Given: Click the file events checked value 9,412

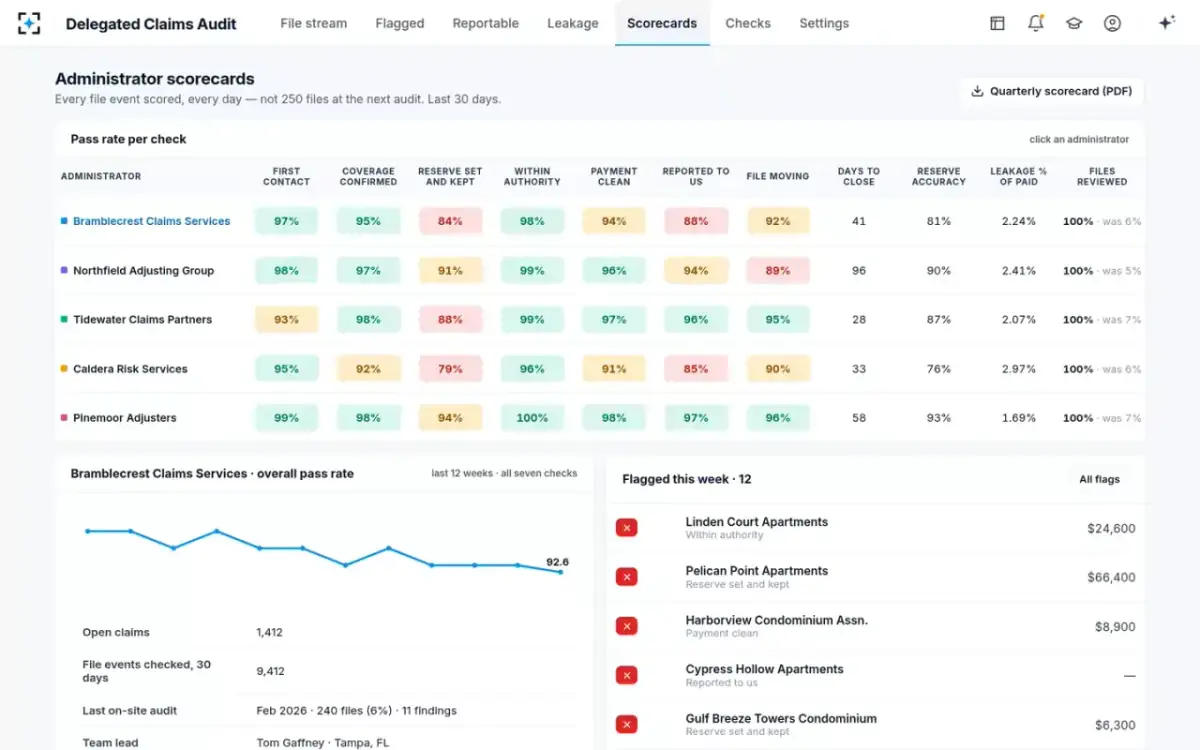Looking at the screenshot, I should (270, 672).
